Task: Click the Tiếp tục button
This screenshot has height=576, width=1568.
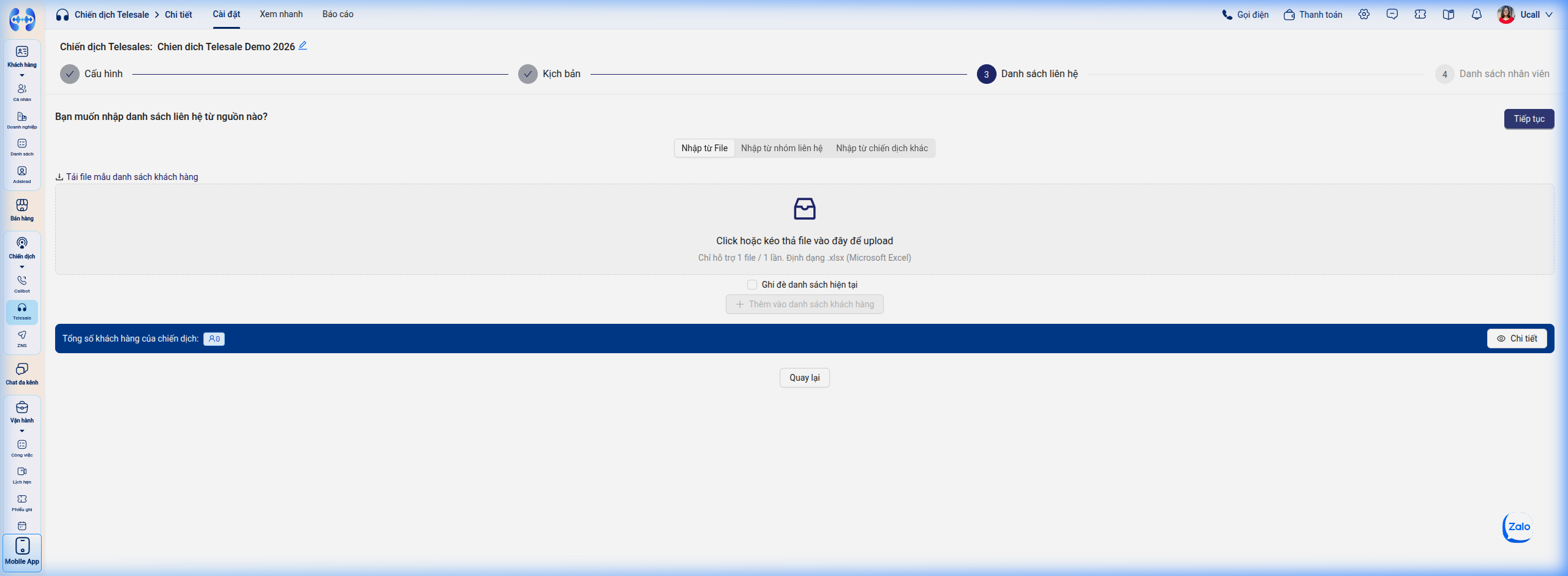Action: click(1529, 119)
